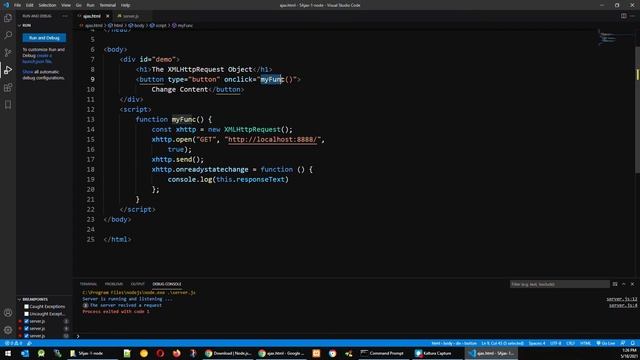This screenshot has width=640, height=360.
Task: Switch to the OUTPUT panel tab
Action: point(138,284)
